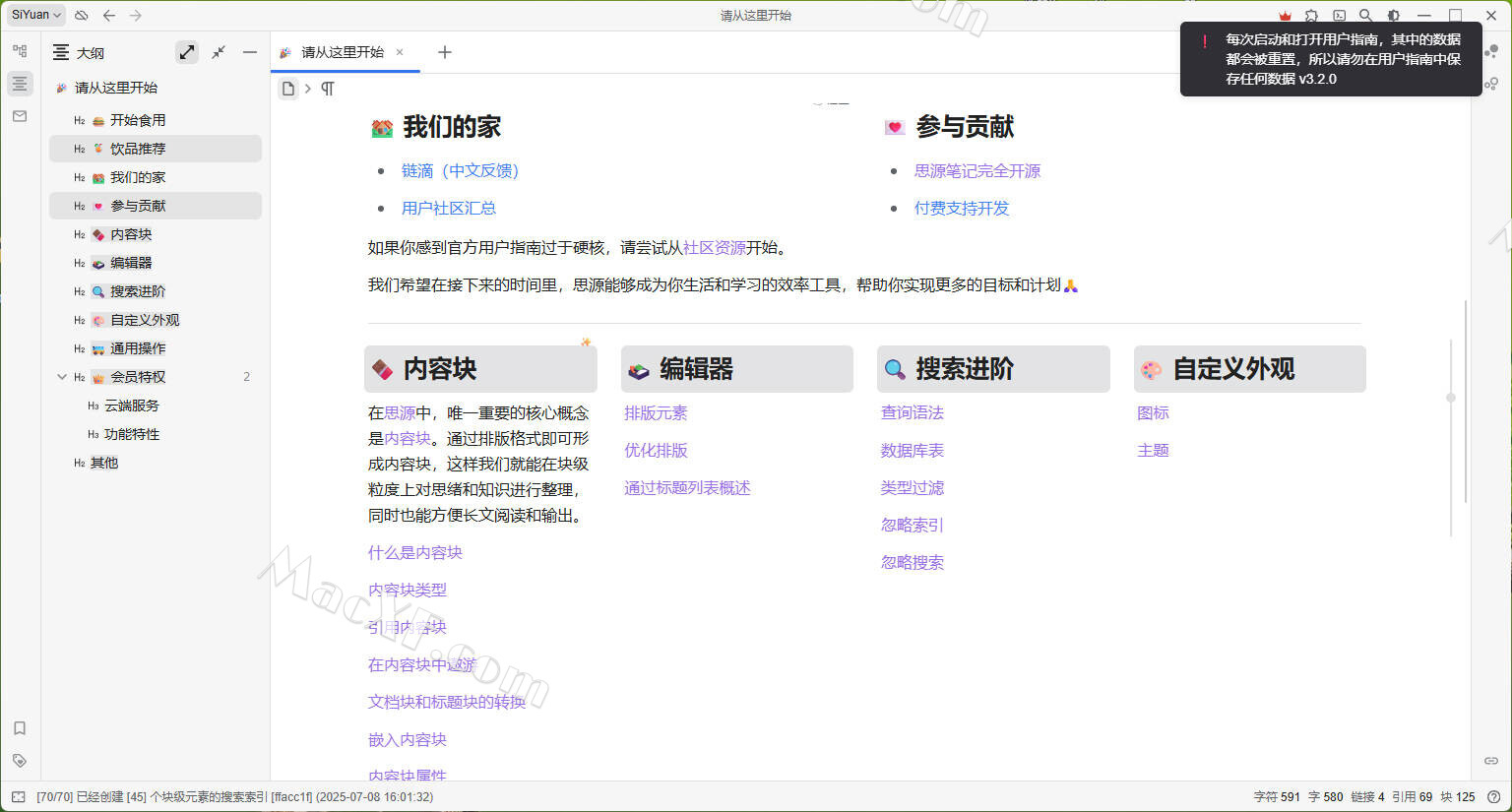The width and height of the screenshot is (1512, 812).
Task: Jump to 饮品推荐 heading in outline
Action: click(156, 149)
